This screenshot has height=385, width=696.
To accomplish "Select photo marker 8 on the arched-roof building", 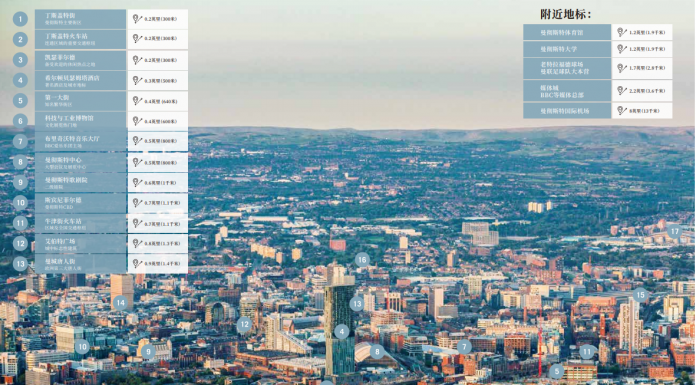I will (x=377, y=352).
